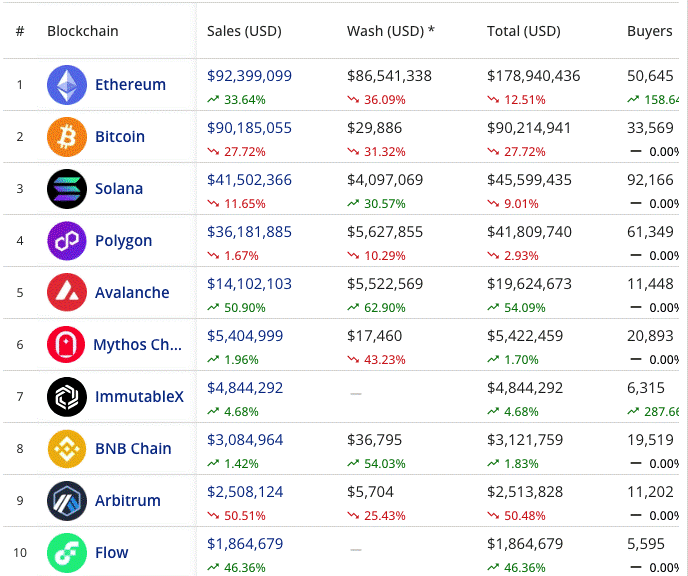Select ImmutableX buyers count 6,315
The width and height of the screenshot is (688, 576).
point(646,388)
